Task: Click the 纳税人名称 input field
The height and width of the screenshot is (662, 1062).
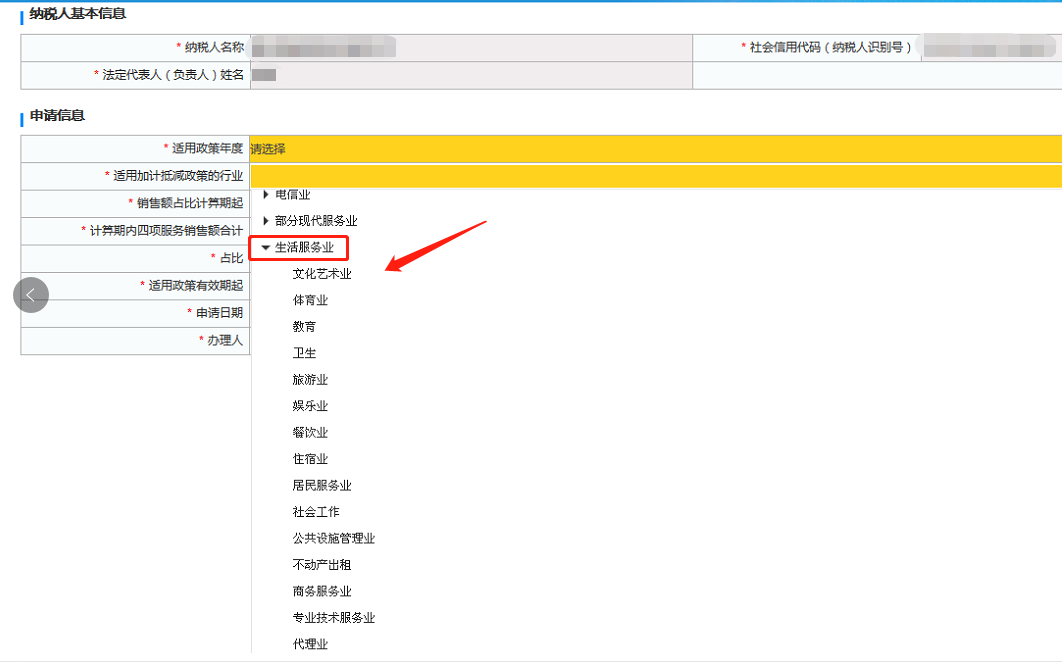Action: [470, 47]
